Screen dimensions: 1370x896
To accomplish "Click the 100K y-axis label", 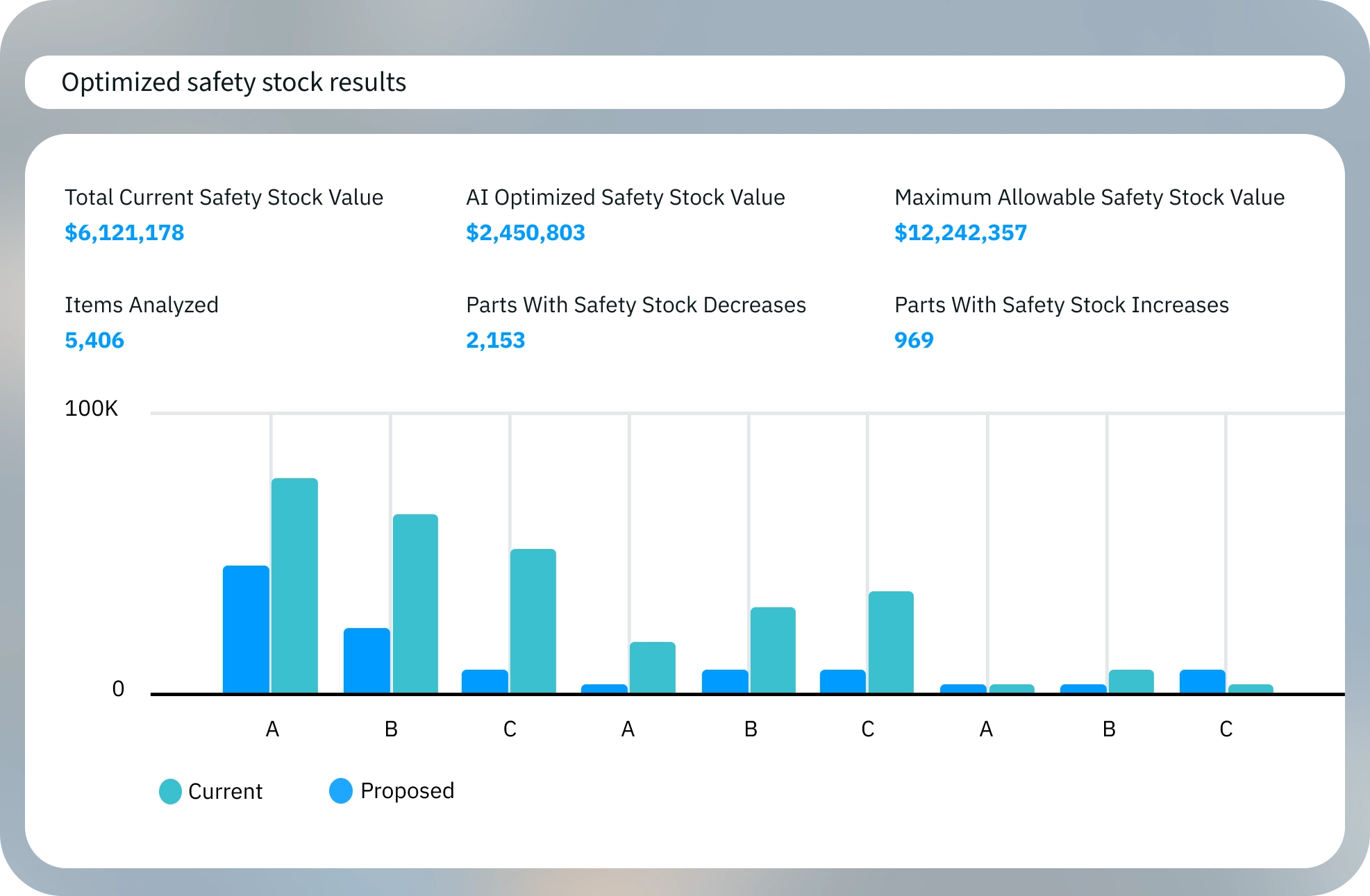I will pyautogui.click(x=91, y=408).
